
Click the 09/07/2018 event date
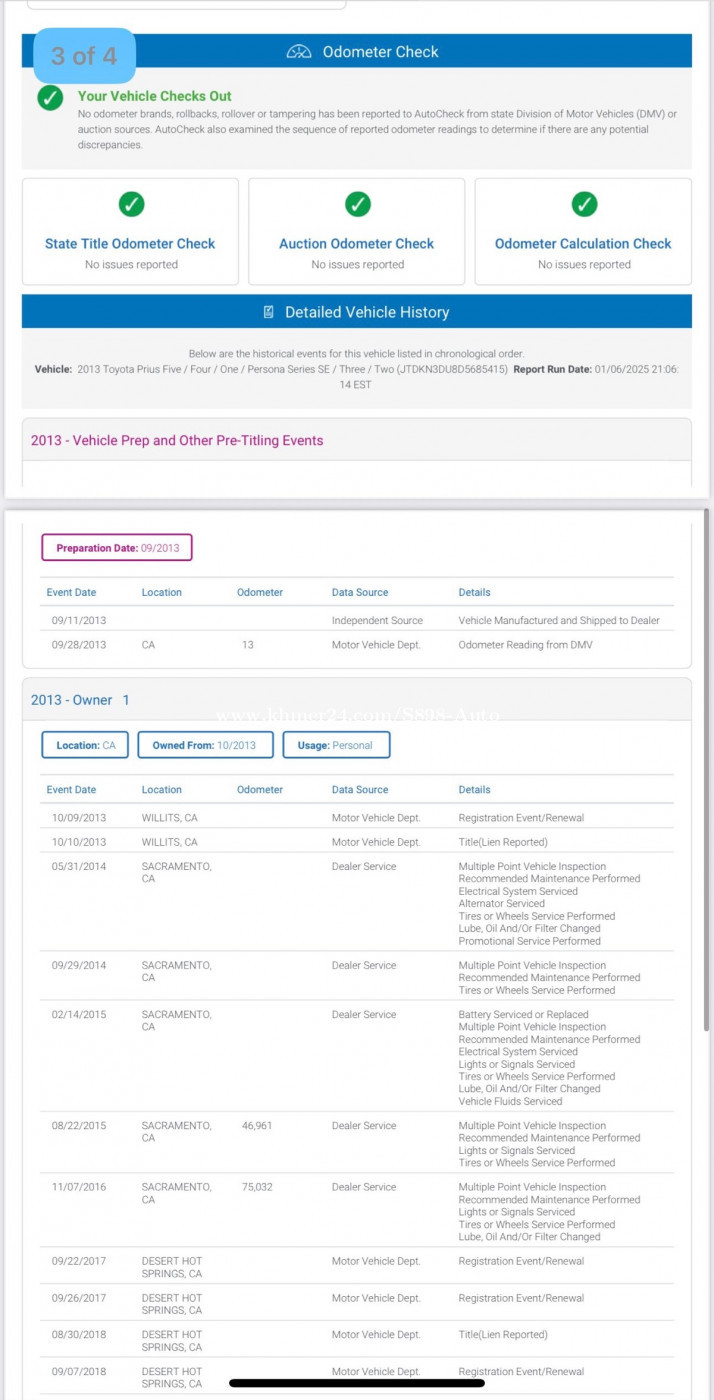pyautogui.click(x=79, y=1372)
